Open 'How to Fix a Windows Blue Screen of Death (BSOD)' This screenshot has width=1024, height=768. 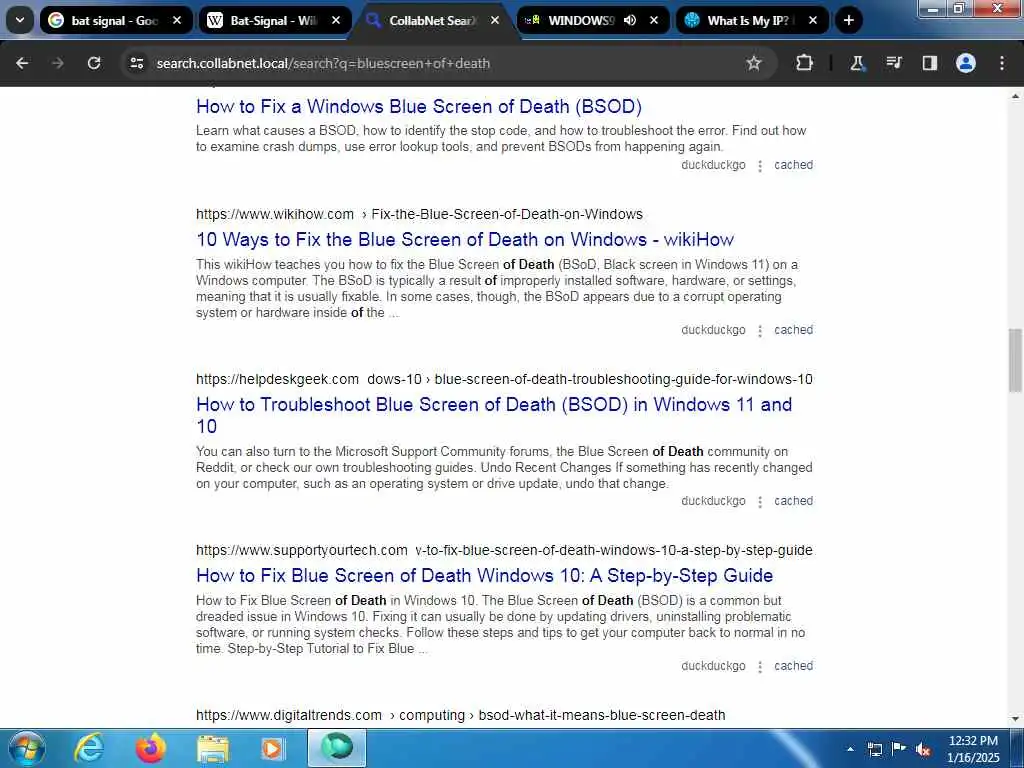point(419,106)
